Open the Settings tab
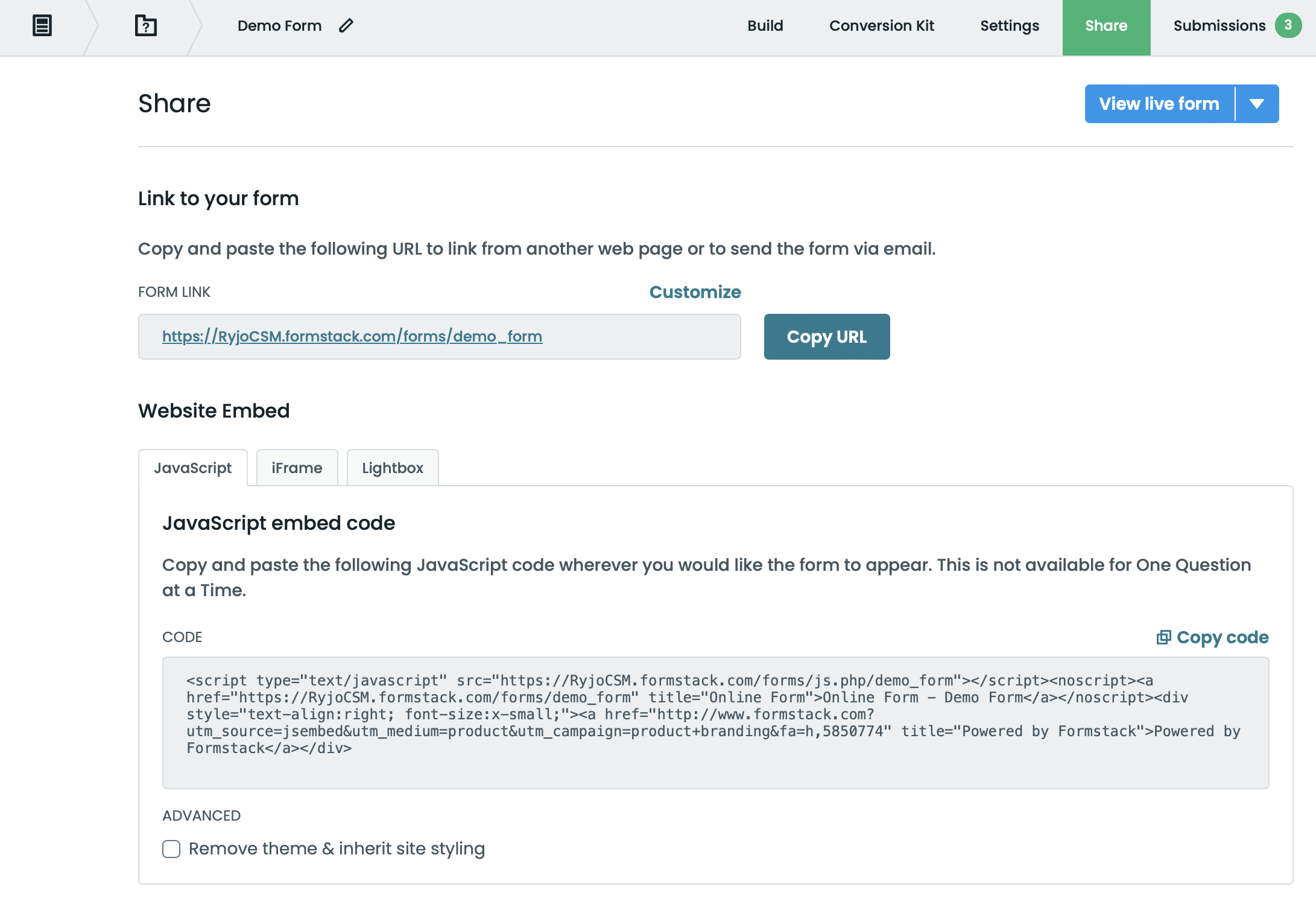Viewport: 1316px width, 916px height. click(1009, 26)
